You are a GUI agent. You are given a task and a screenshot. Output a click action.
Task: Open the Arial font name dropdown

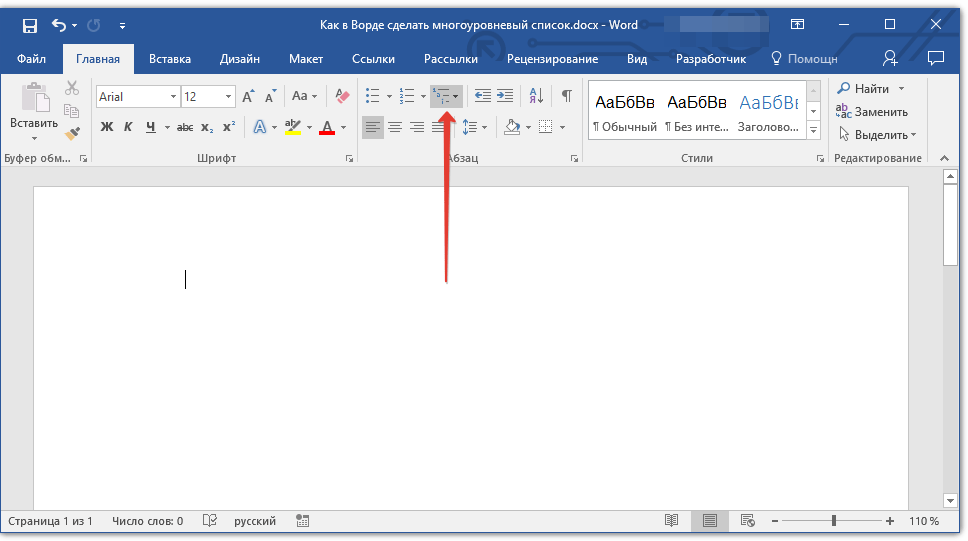pyautogui.click(x=173, y=97)
